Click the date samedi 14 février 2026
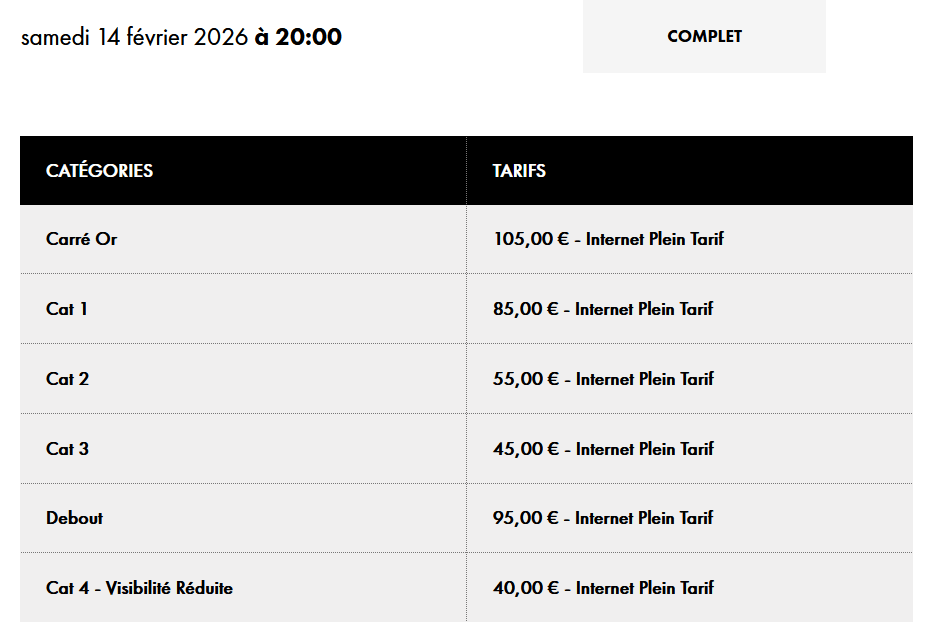Image resolution: width=931 pixels, height=642 pixels. tap(134, 38)
